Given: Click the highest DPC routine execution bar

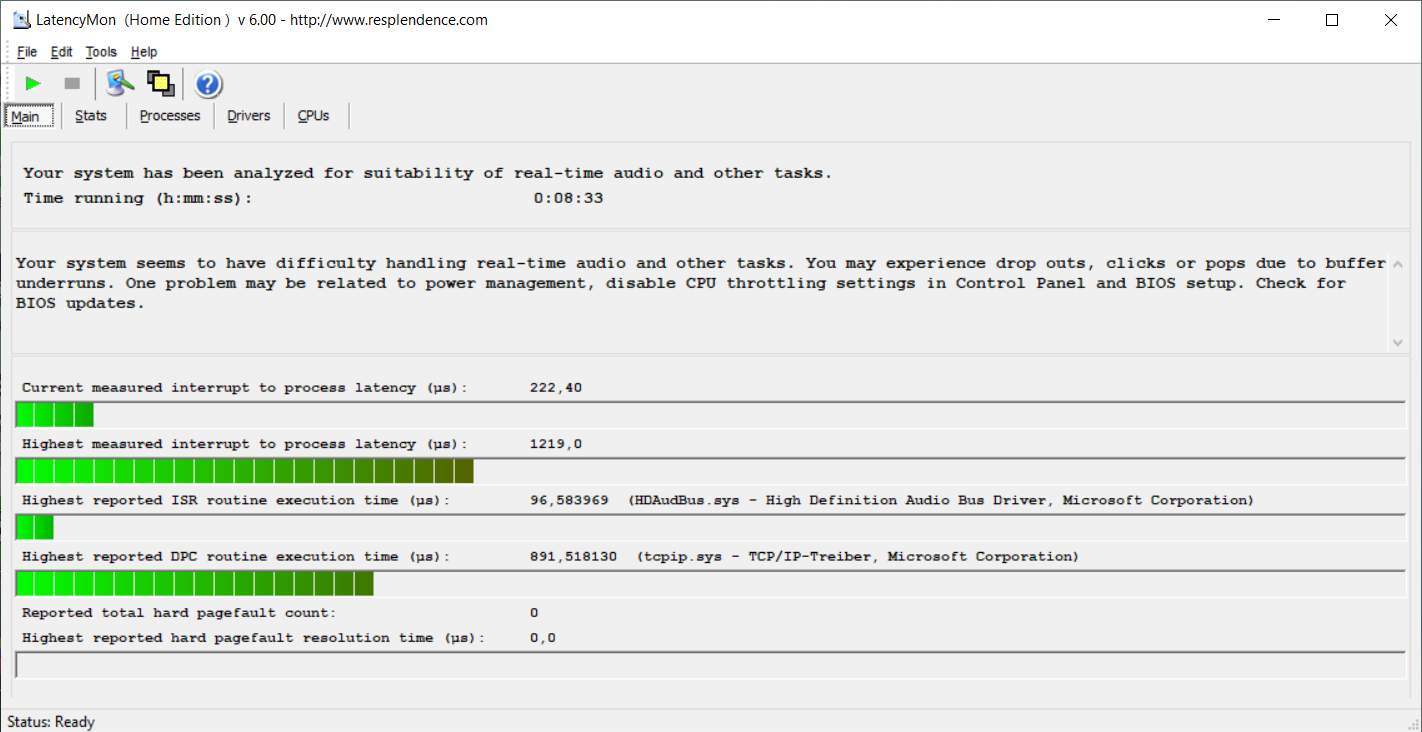Looking at the screenshot, I should click(x=711, y=583).
